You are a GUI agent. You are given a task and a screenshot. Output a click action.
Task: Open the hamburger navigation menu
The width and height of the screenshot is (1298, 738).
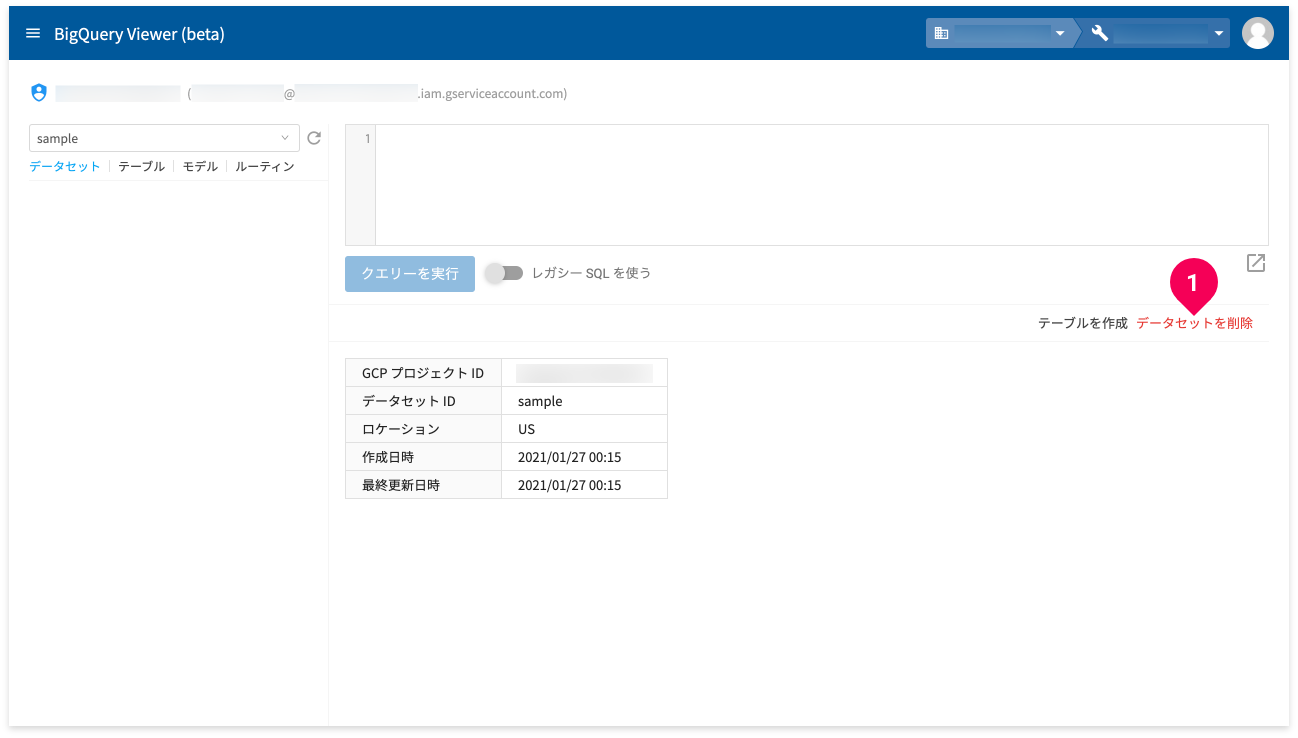(x=33, y=33)
